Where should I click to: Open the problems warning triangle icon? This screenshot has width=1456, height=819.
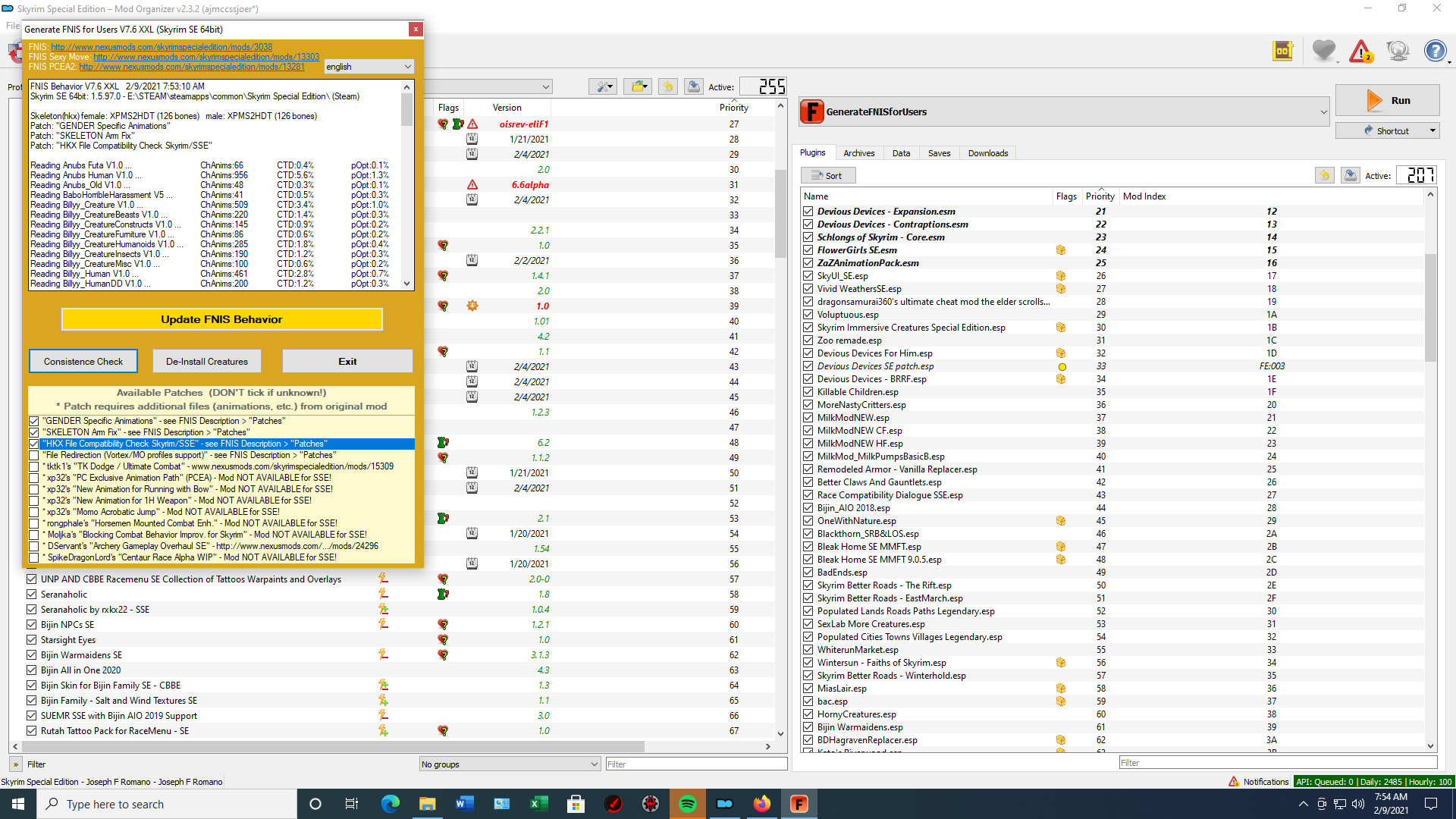coord(1360,52)
